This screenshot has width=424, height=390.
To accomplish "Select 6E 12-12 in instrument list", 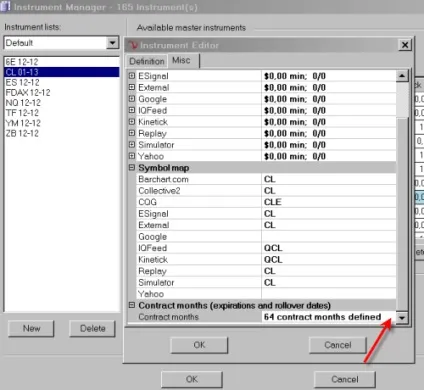I will pyautogui.click(x=62, y=62).
